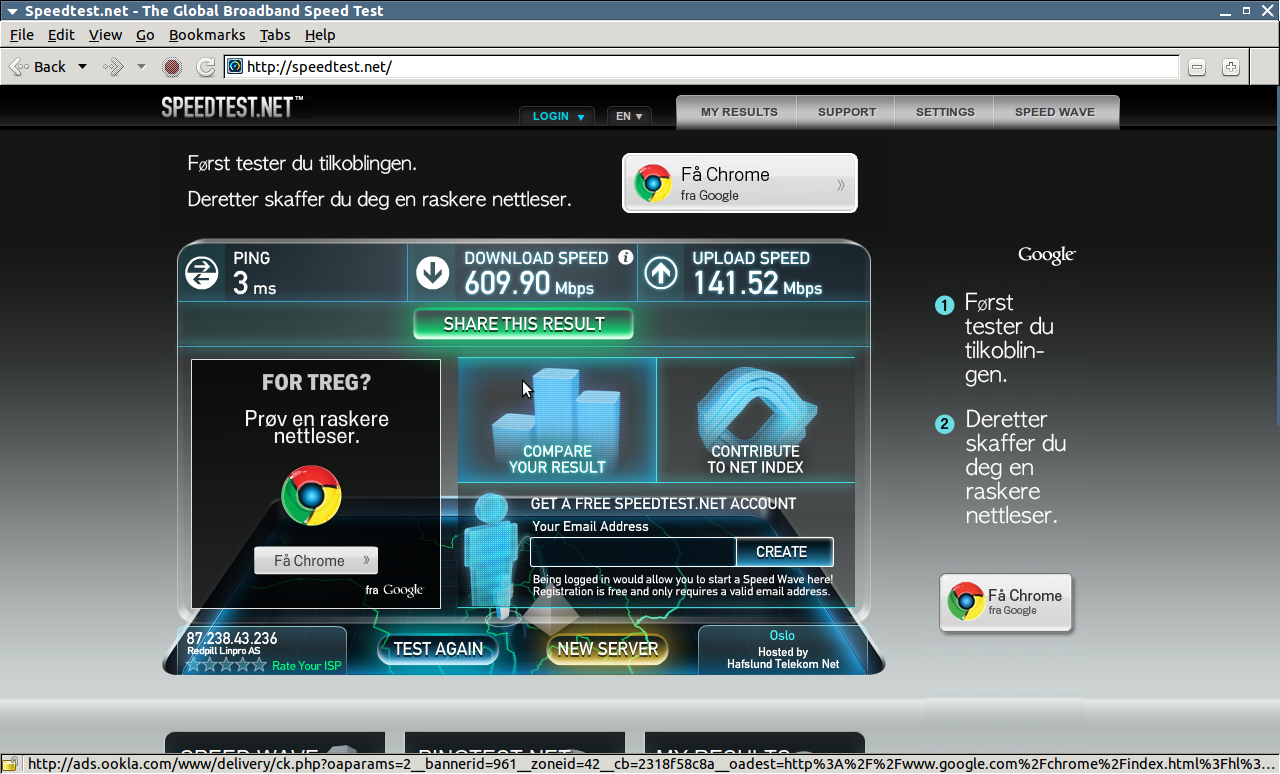Click the red Stop loading icon

coord(172,67)
